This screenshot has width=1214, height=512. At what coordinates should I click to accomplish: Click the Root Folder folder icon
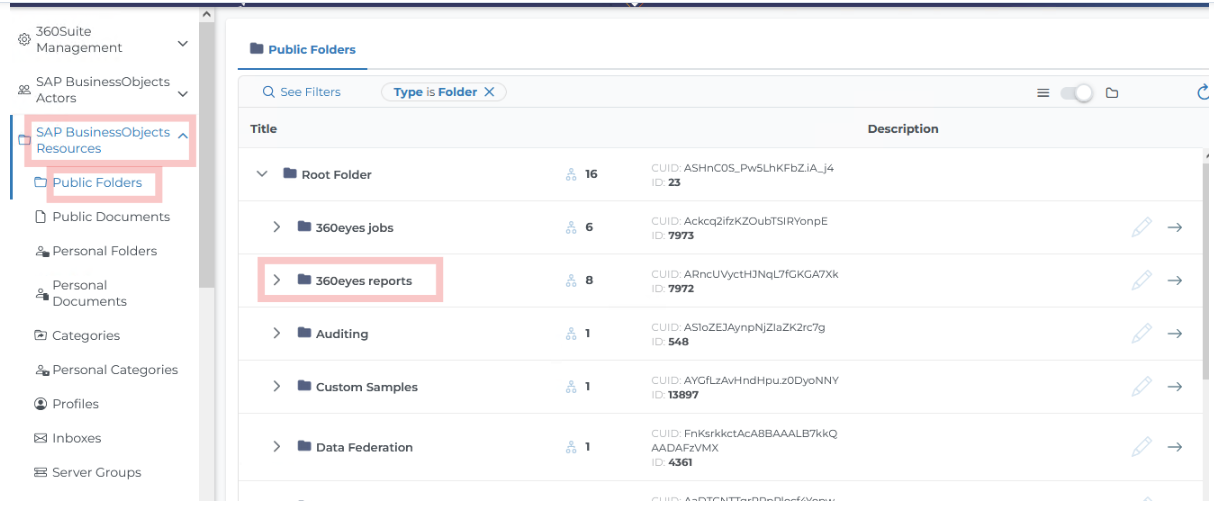point(290,174)
